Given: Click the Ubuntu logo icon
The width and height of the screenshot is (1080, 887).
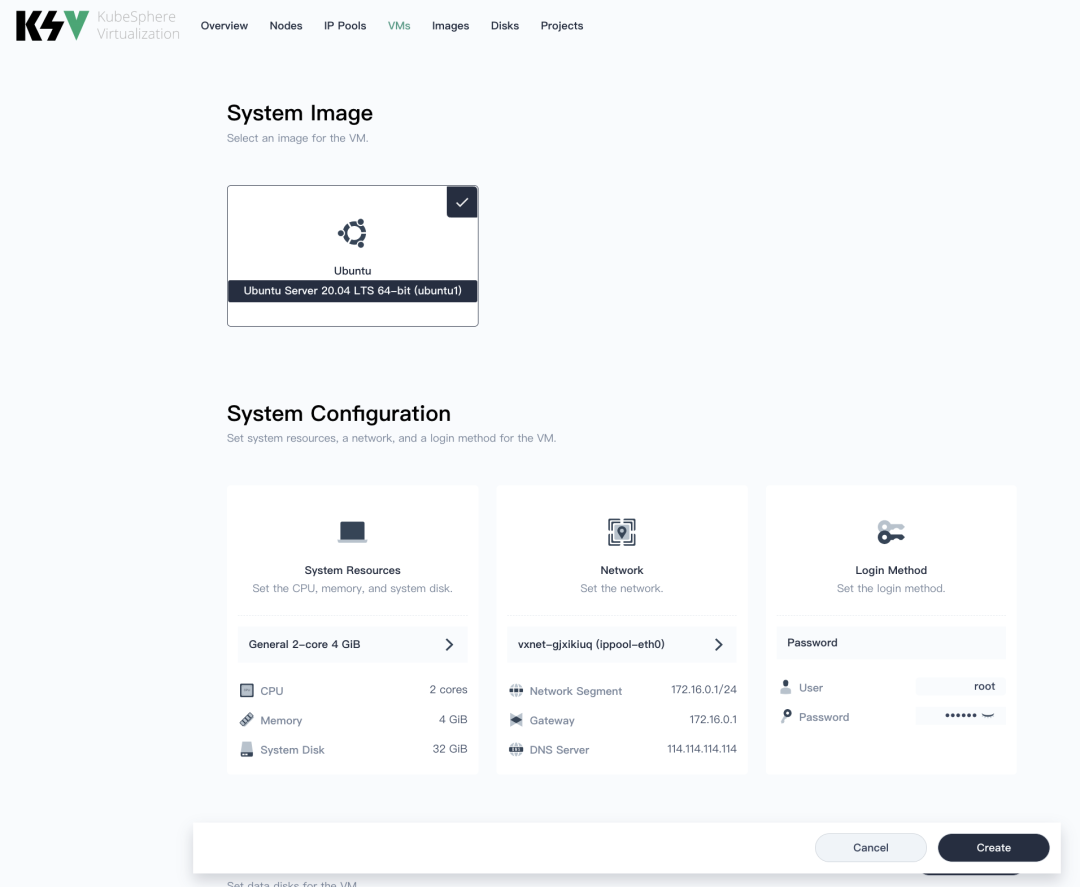Looking at the screenshot, I should pyautogui.click(x=352, y=233).
